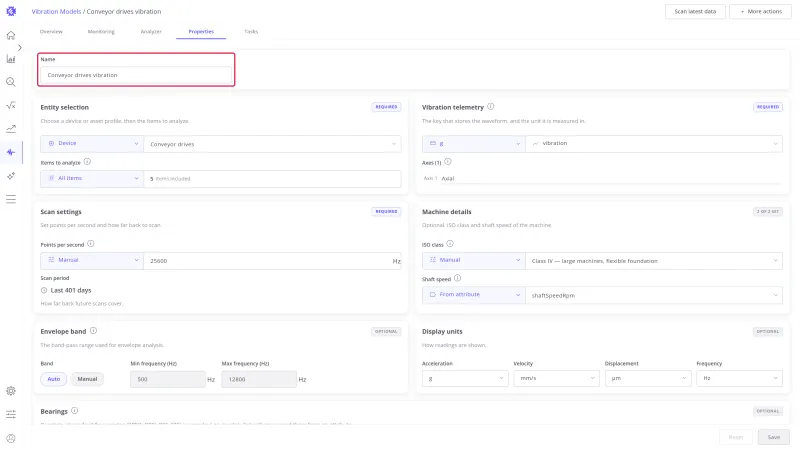This screenshot has height=450, width=800.
Task: Open the Home sidebar icon
Action: click(11, 35)
